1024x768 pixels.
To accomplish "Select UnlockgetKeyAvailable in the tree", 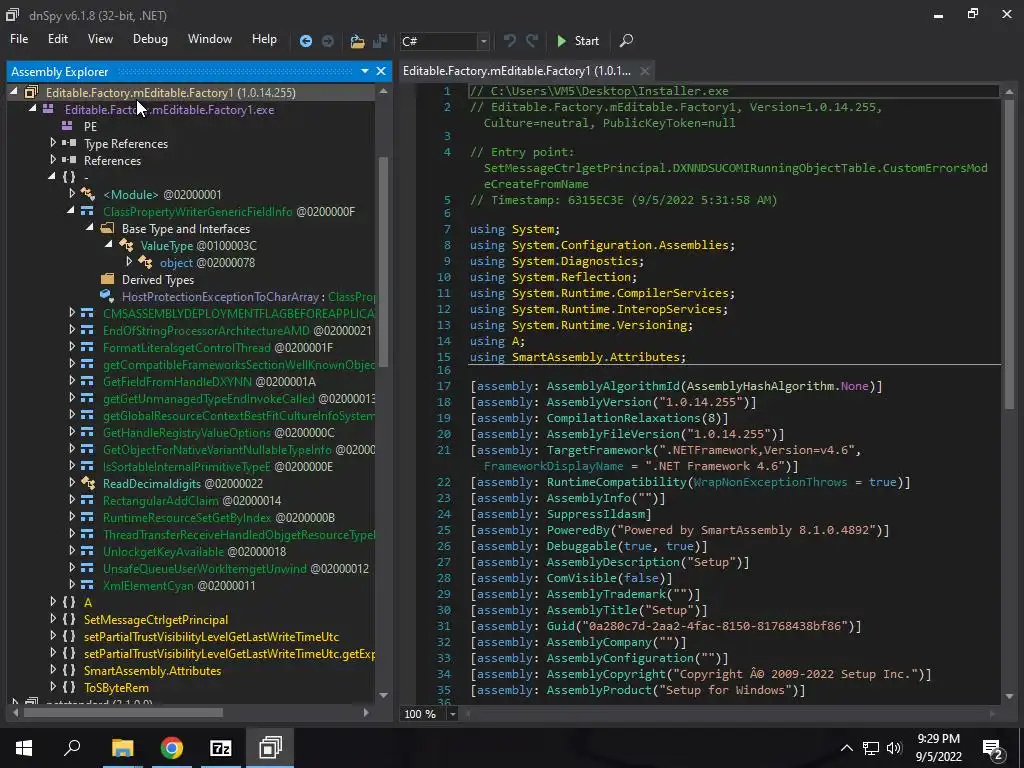I will (x=163, y=551).
